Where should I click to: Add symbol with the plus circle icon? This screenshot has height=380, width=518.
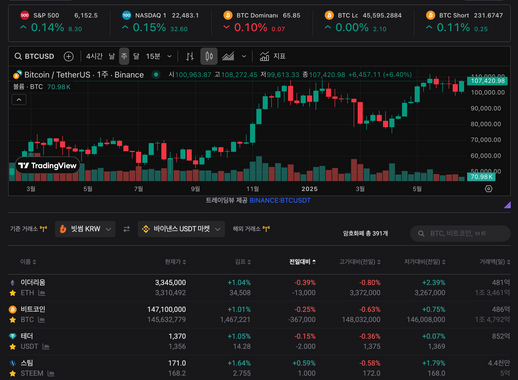pos(69,56)
